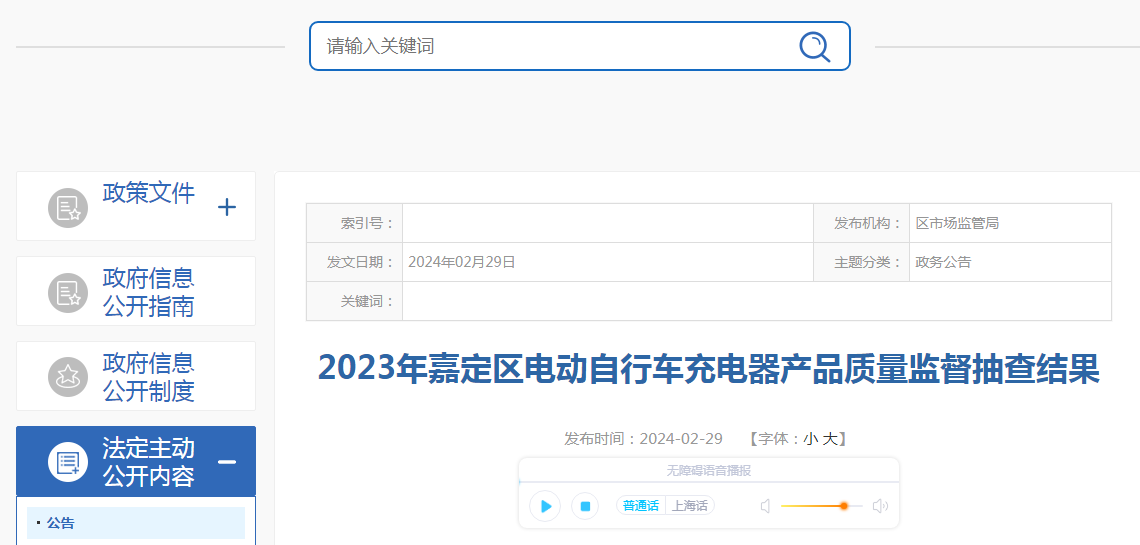Open 政府信息公开制度 section

tap(149, 376)
